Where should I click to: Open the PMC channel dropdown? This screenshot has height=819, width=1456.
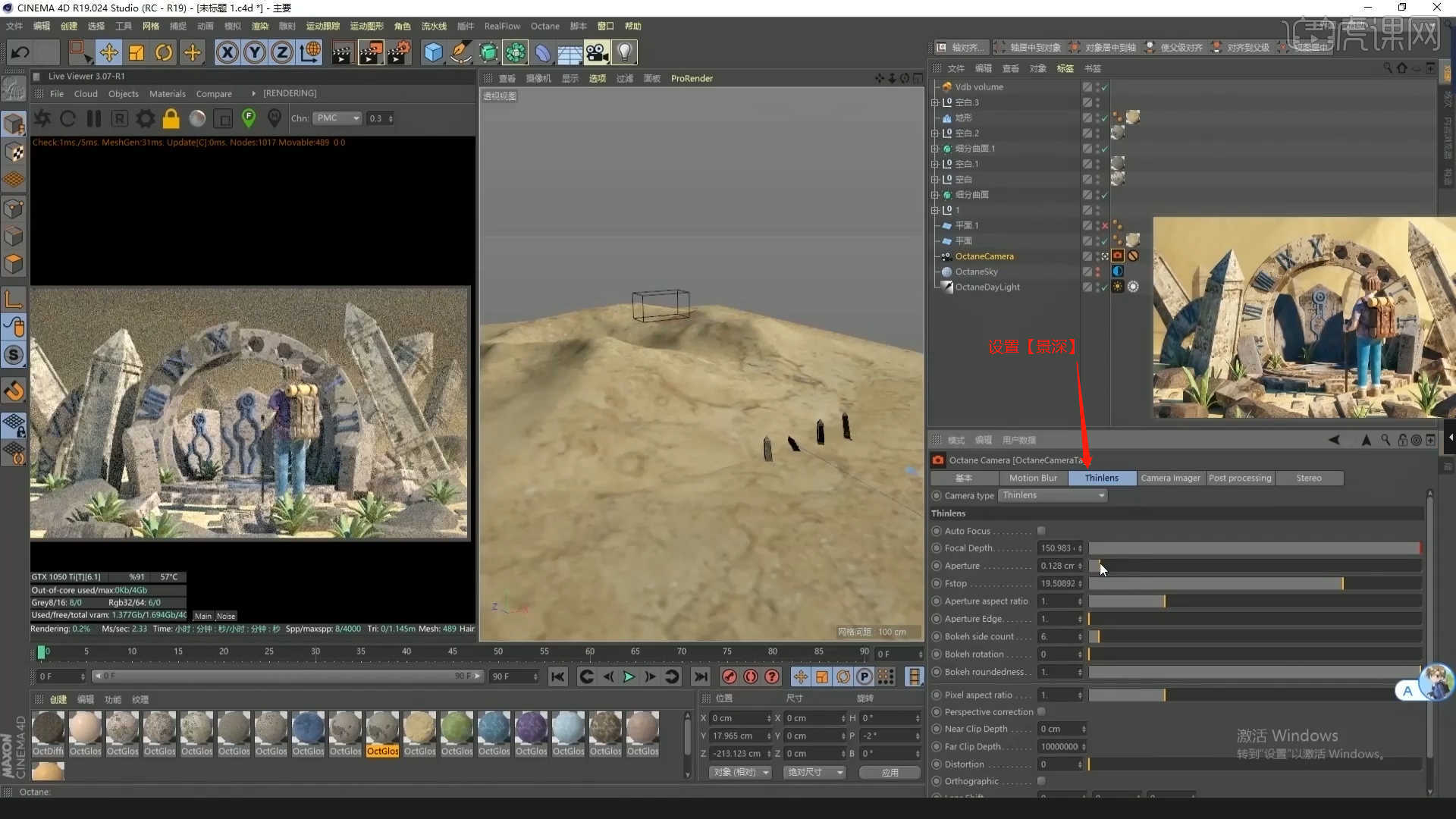coord(337,118)
